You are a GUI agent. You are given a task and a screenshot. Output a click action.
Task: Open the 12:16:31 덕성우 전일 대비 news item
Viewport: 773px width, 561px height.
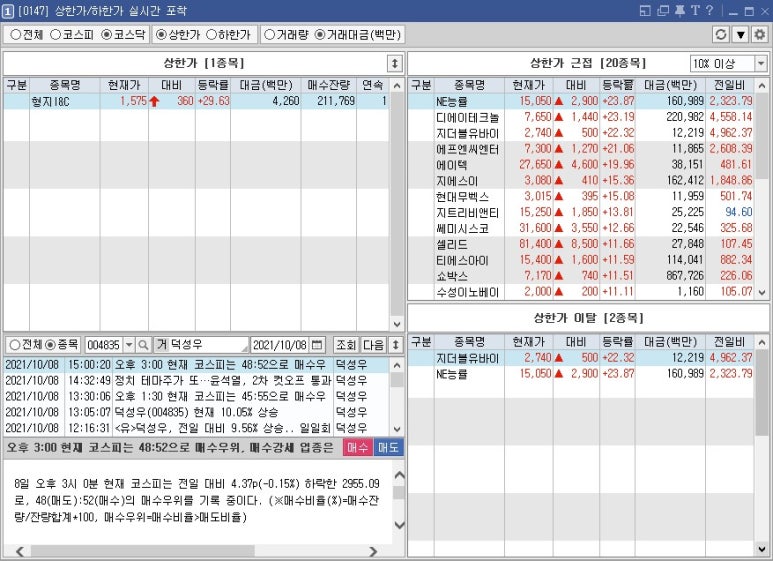point(196,427)
